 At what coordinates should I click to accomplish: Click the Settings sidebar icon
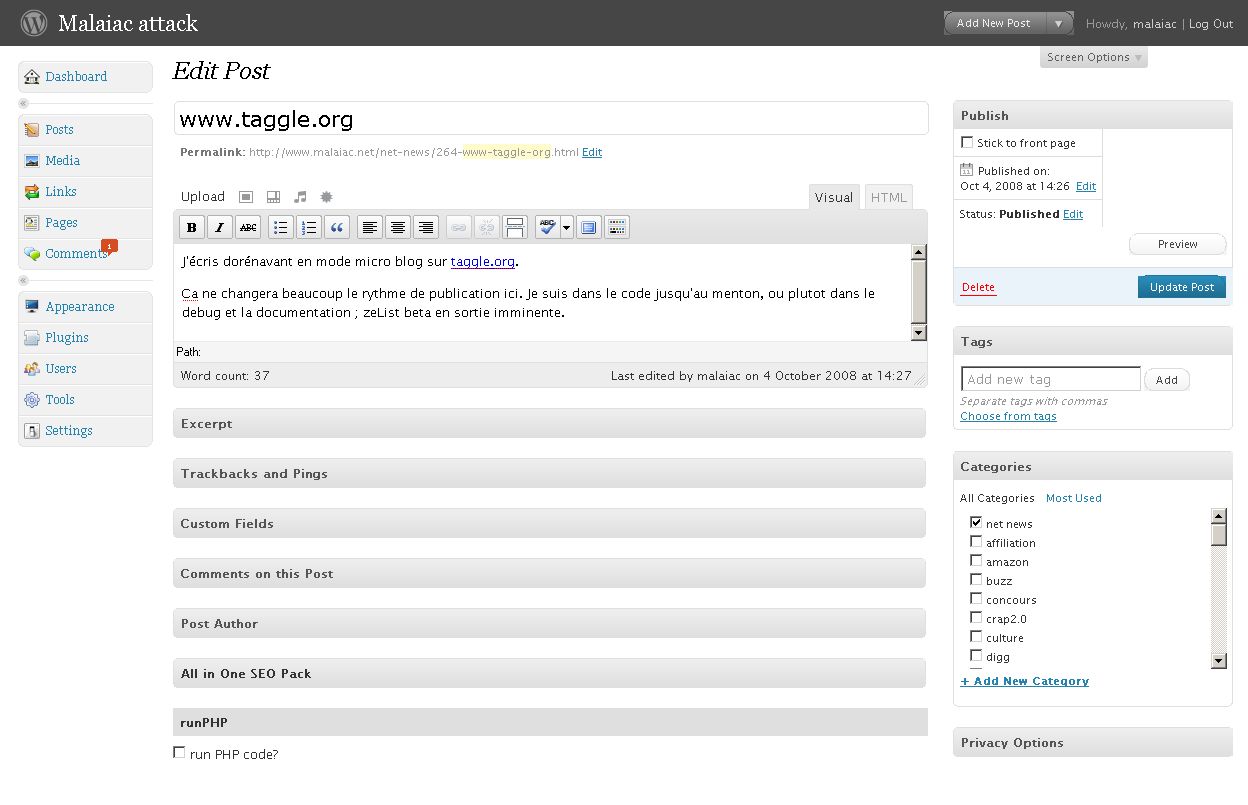pos(32,431)
